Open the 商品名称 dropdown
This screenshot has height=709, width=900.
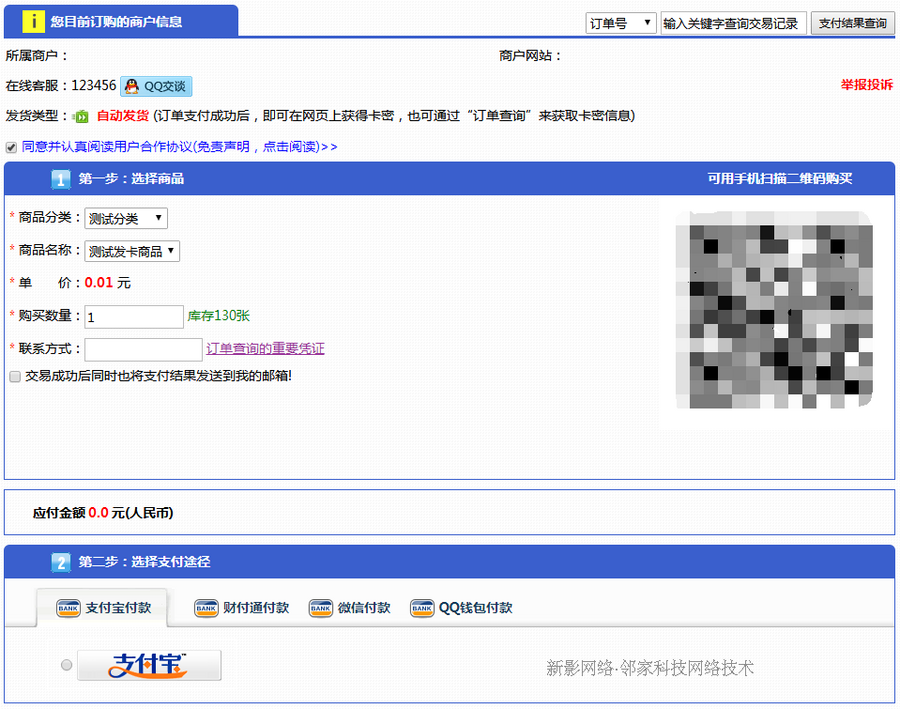(132, 251)
